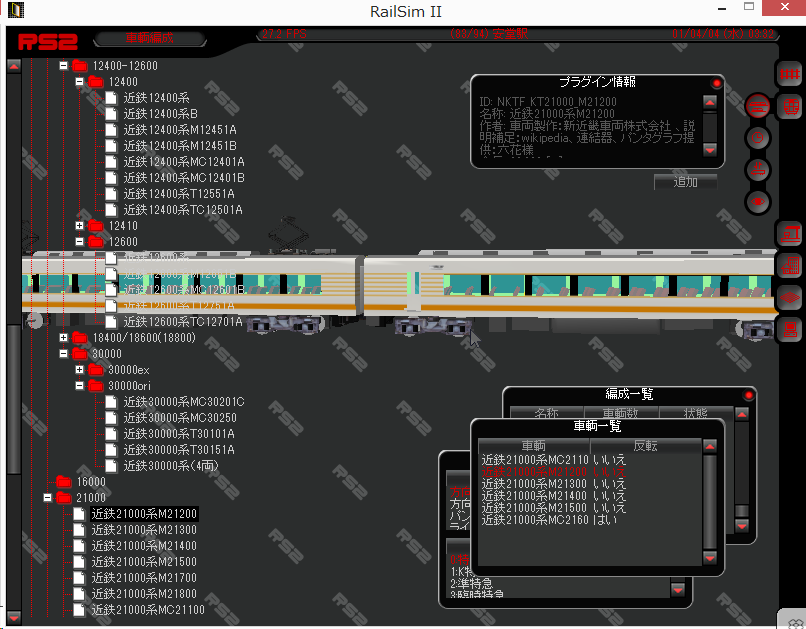Click the folder icon of 18400/18600(18800)
The height and width of the screenshot is (629, 806).
[80, 338]
